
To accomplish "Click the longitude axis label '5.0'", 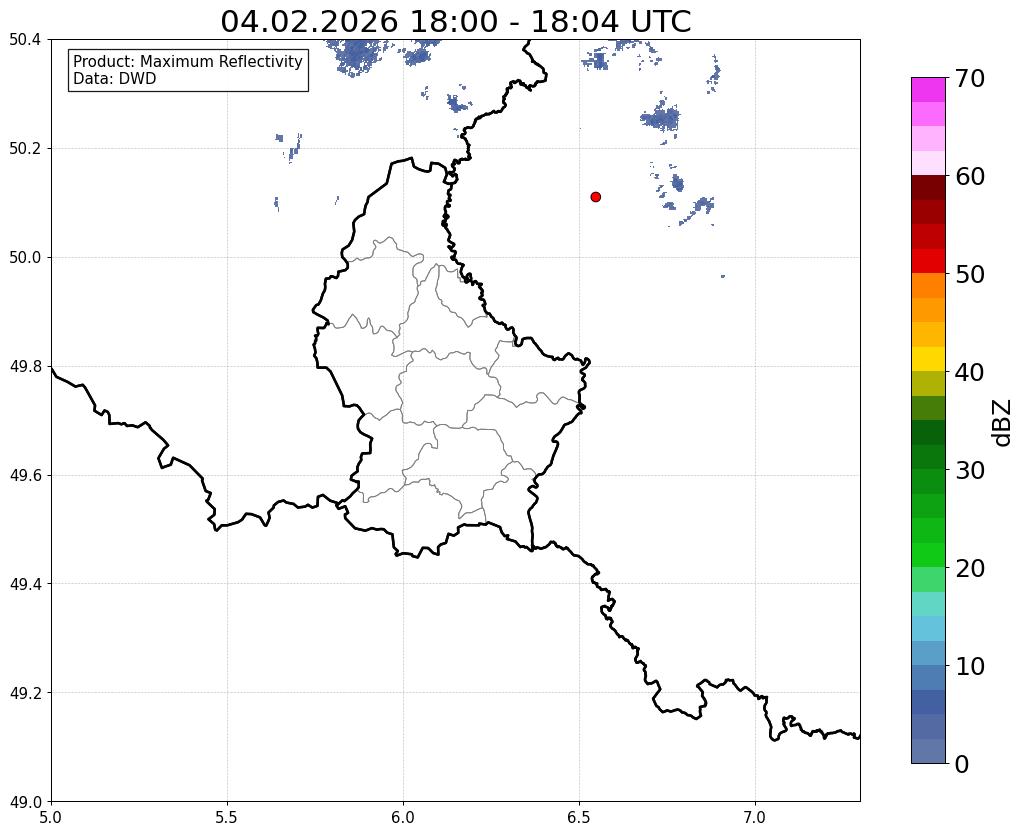I will 51,818.
